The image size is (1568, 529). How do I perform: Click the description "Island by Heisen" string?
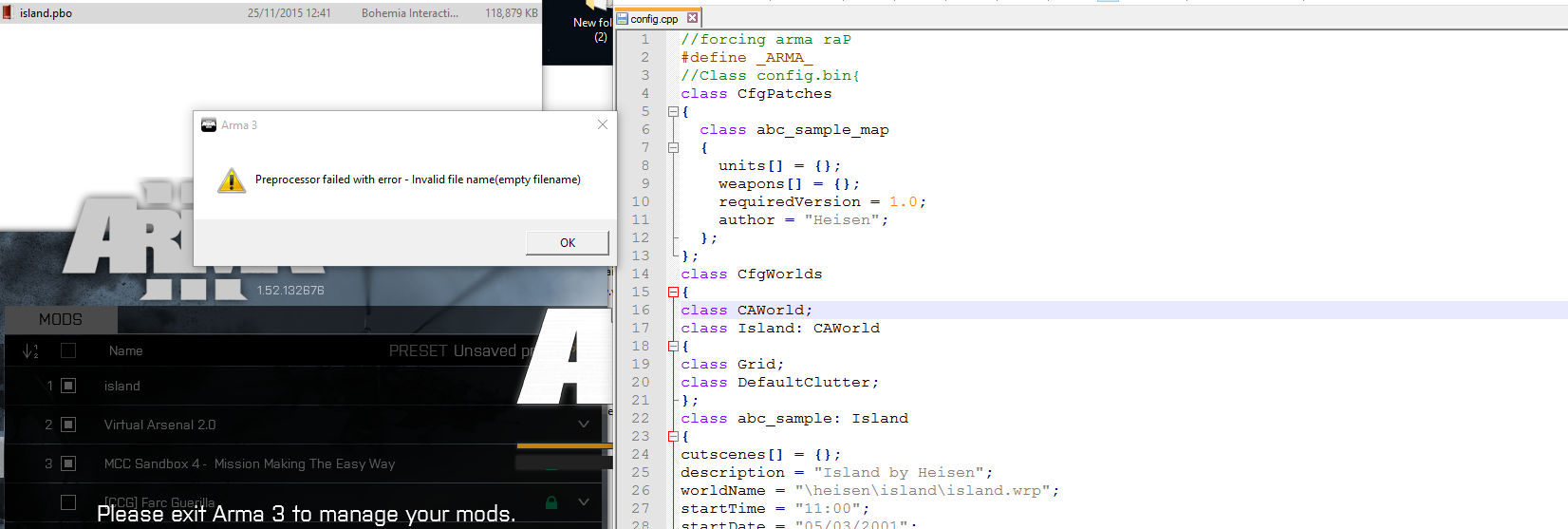pyautogui.click(x=899, y=472)
